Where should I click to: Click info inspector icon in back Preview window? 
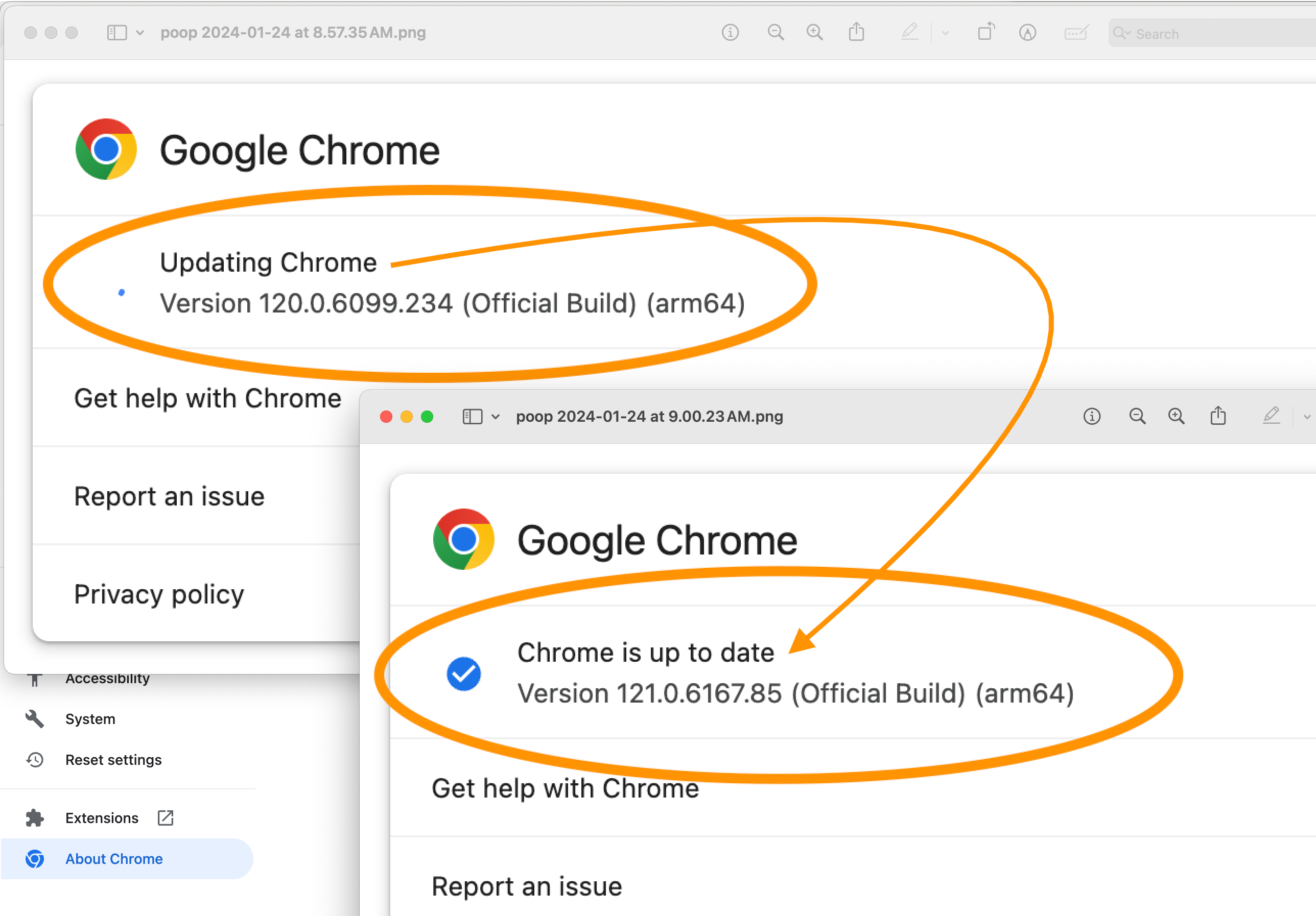tap(730, 33)
